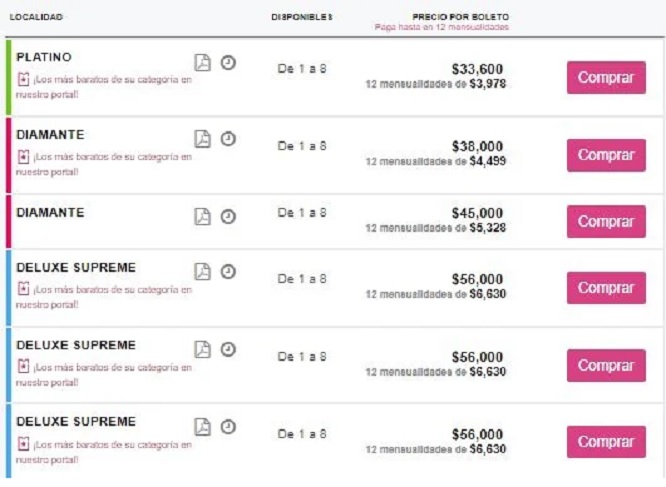
Task: Open the PDF icon in the last Deluxe Supreme row
Action: click(203, 427)
